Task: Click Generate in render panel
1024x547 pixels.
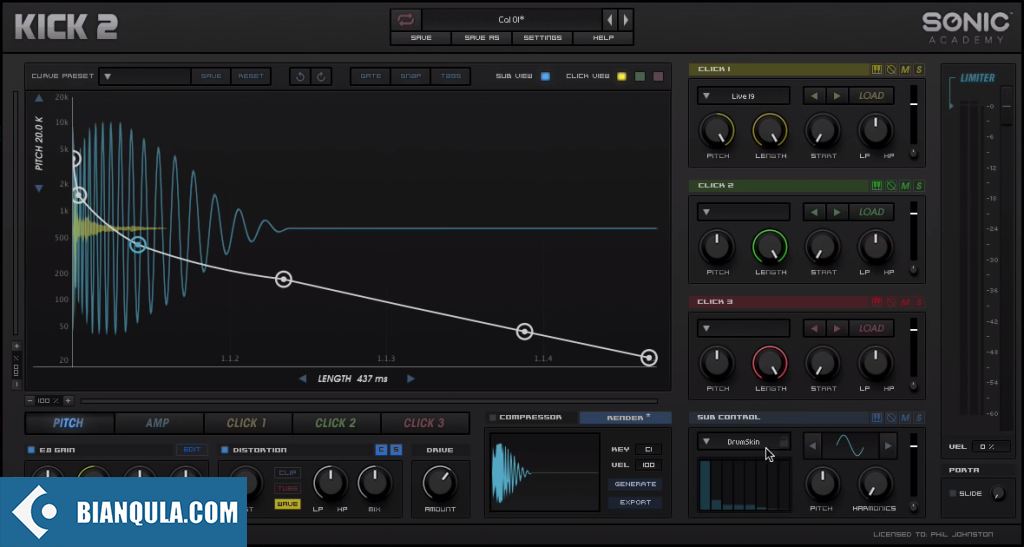Action: point(635,484)
